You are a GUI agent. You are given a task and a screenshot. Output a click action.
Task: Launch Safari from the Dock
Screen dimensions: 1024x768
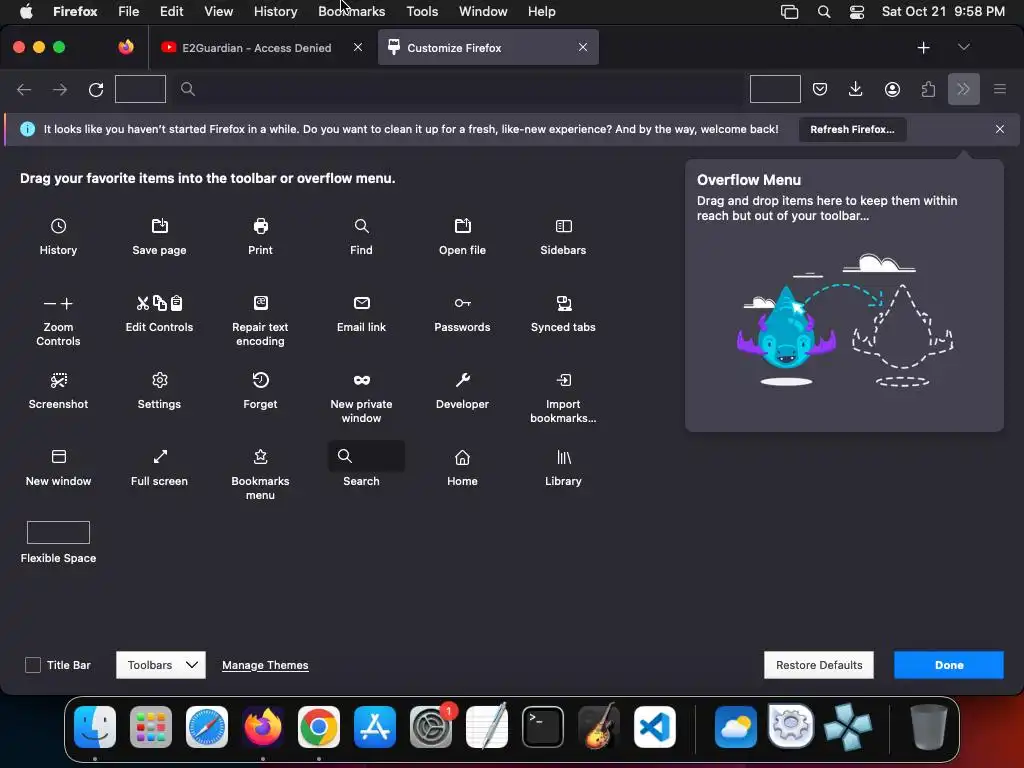(x=207, y=727)
